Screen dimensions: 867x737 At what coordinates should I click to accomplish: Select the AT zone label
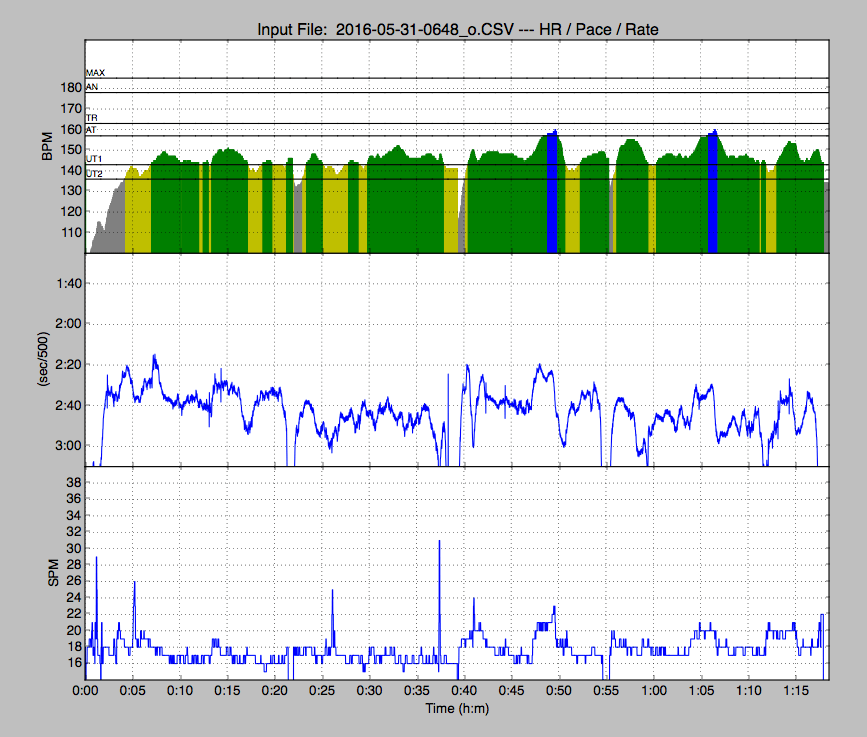point(92,130)
